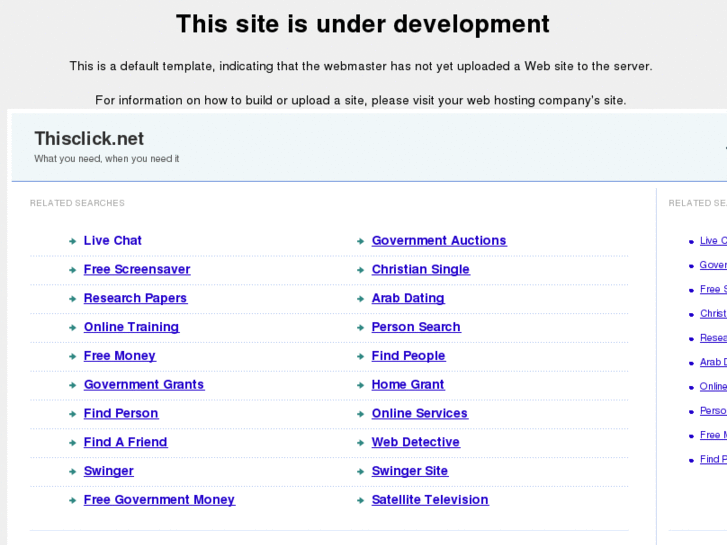Click the RELATED SEARCHES heading above Live Chat
The height and width of the screenshot is (545, 727).
77,203
